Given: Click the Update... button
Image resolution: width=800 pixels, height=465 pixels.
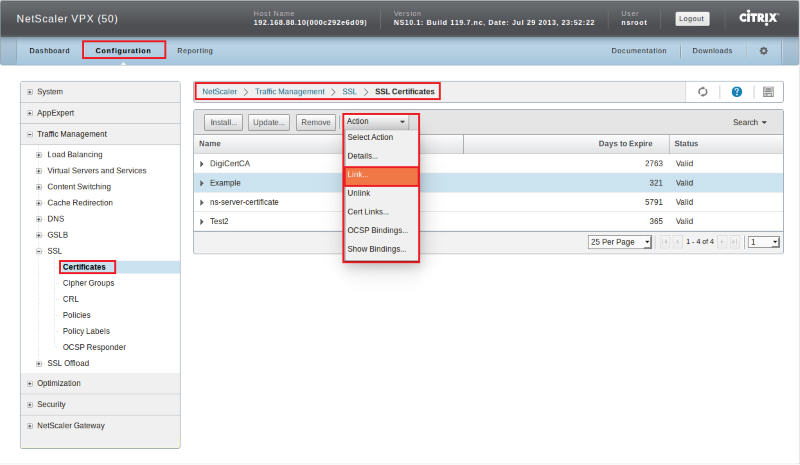Looking at the screenshot, I should coord(269,123).
